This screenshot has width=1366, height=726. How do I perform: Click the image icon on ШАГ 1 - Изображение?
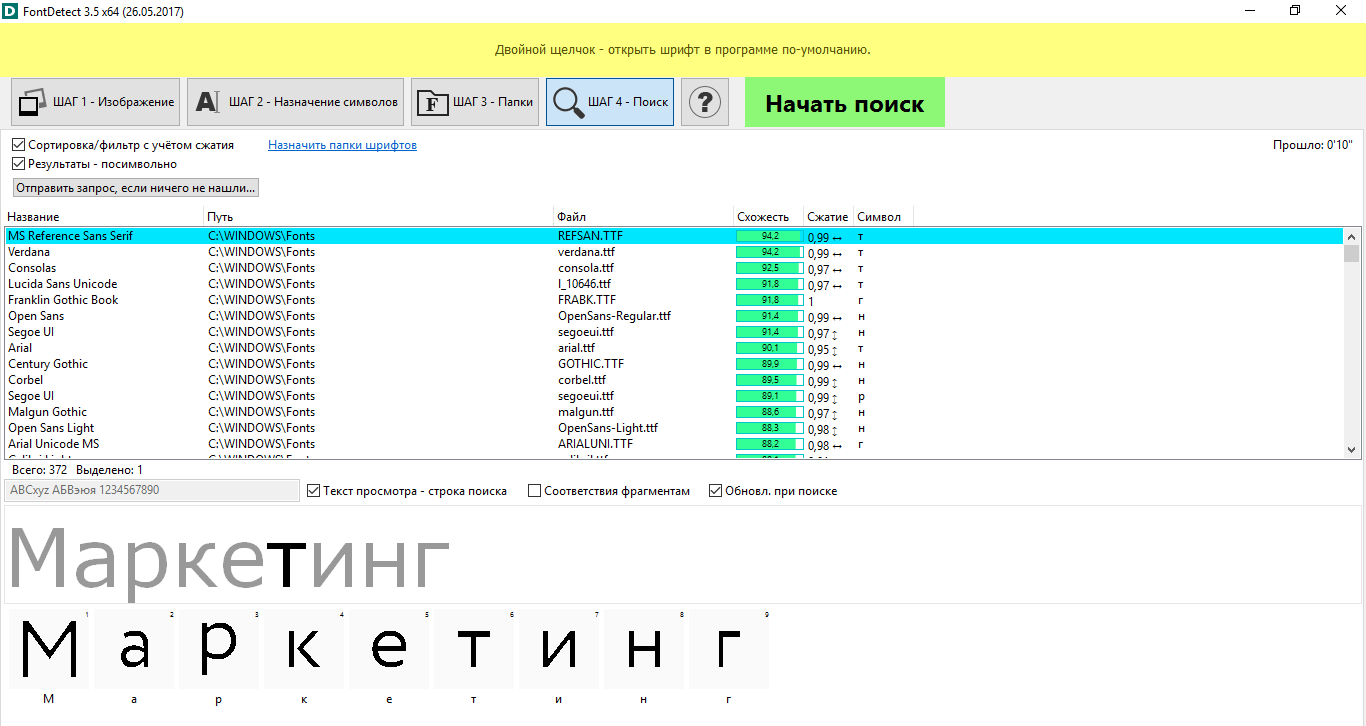click(30, 101)
